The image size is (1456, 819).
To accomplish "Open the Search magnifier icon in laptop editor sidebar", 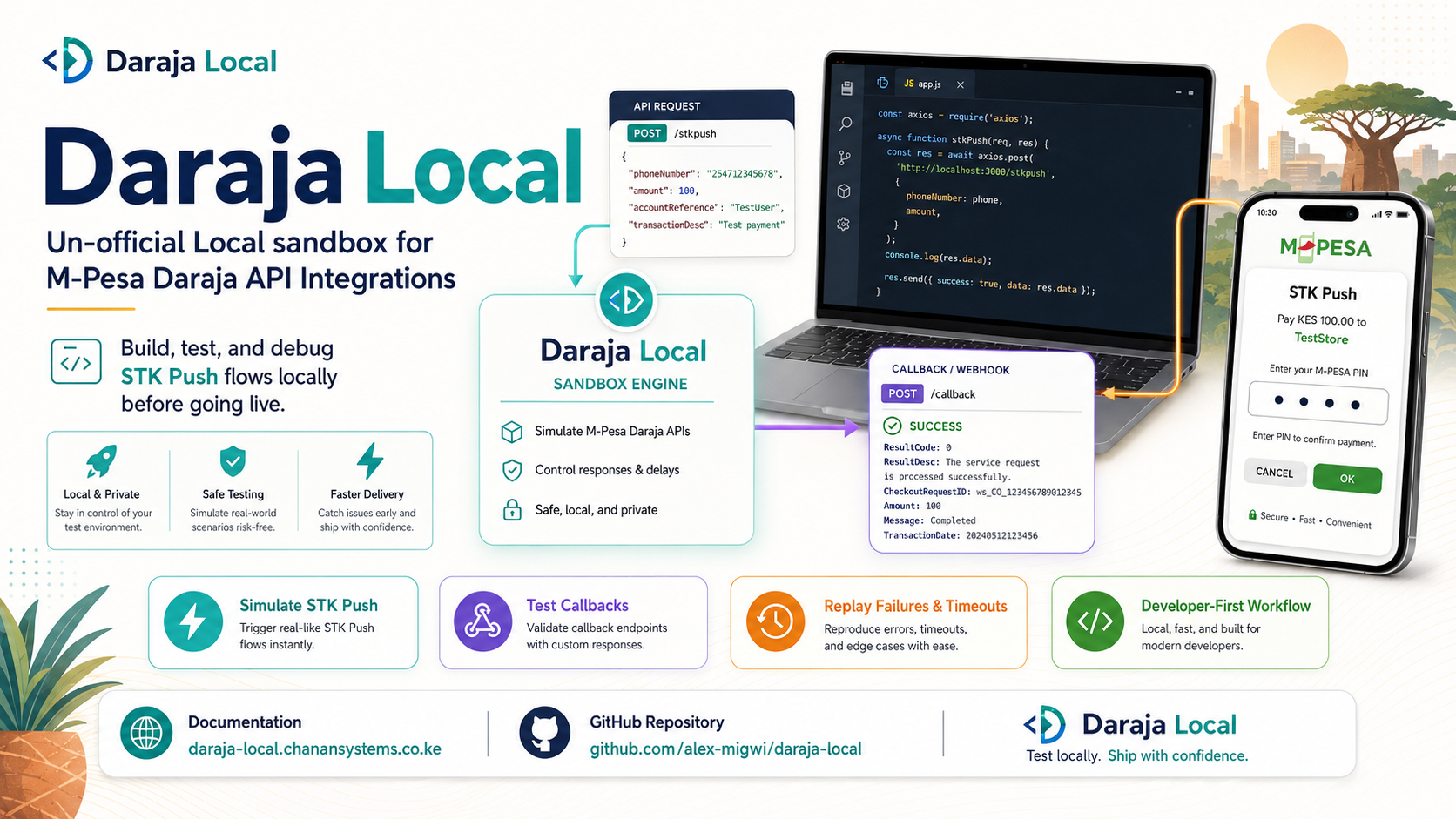I will tap(846, 124).
